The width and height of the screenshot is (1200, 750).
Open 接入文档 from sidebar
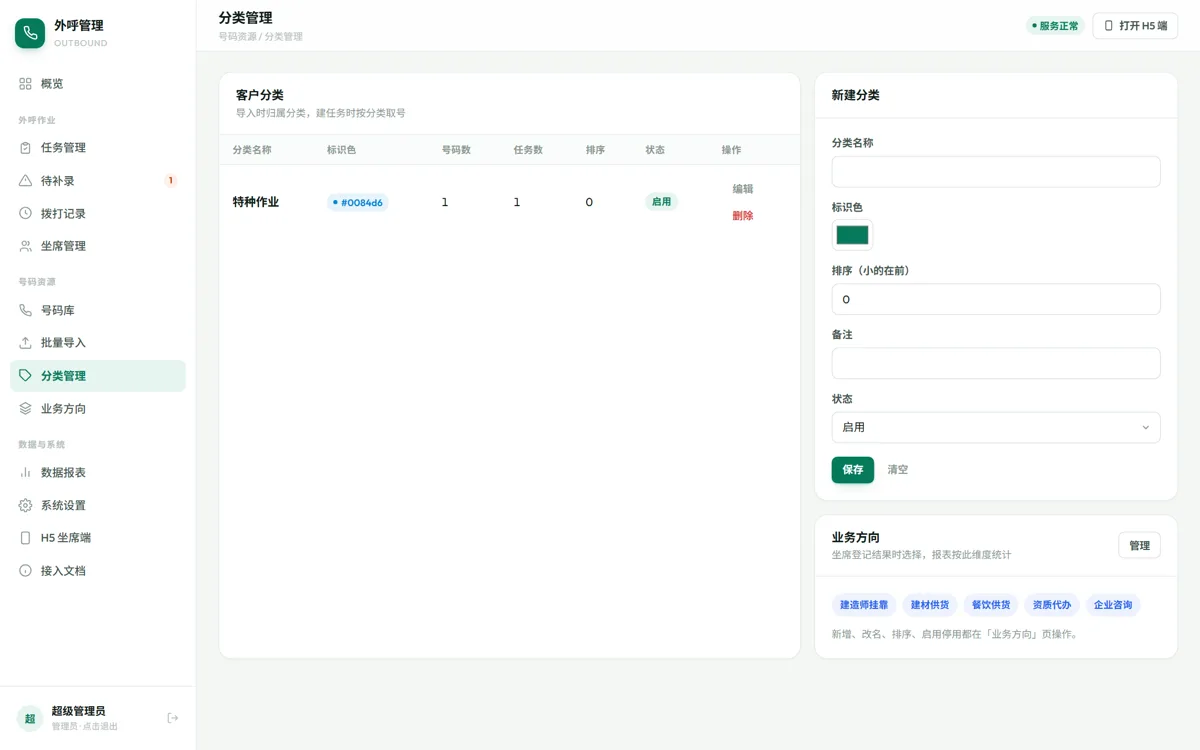click(98, 571)
